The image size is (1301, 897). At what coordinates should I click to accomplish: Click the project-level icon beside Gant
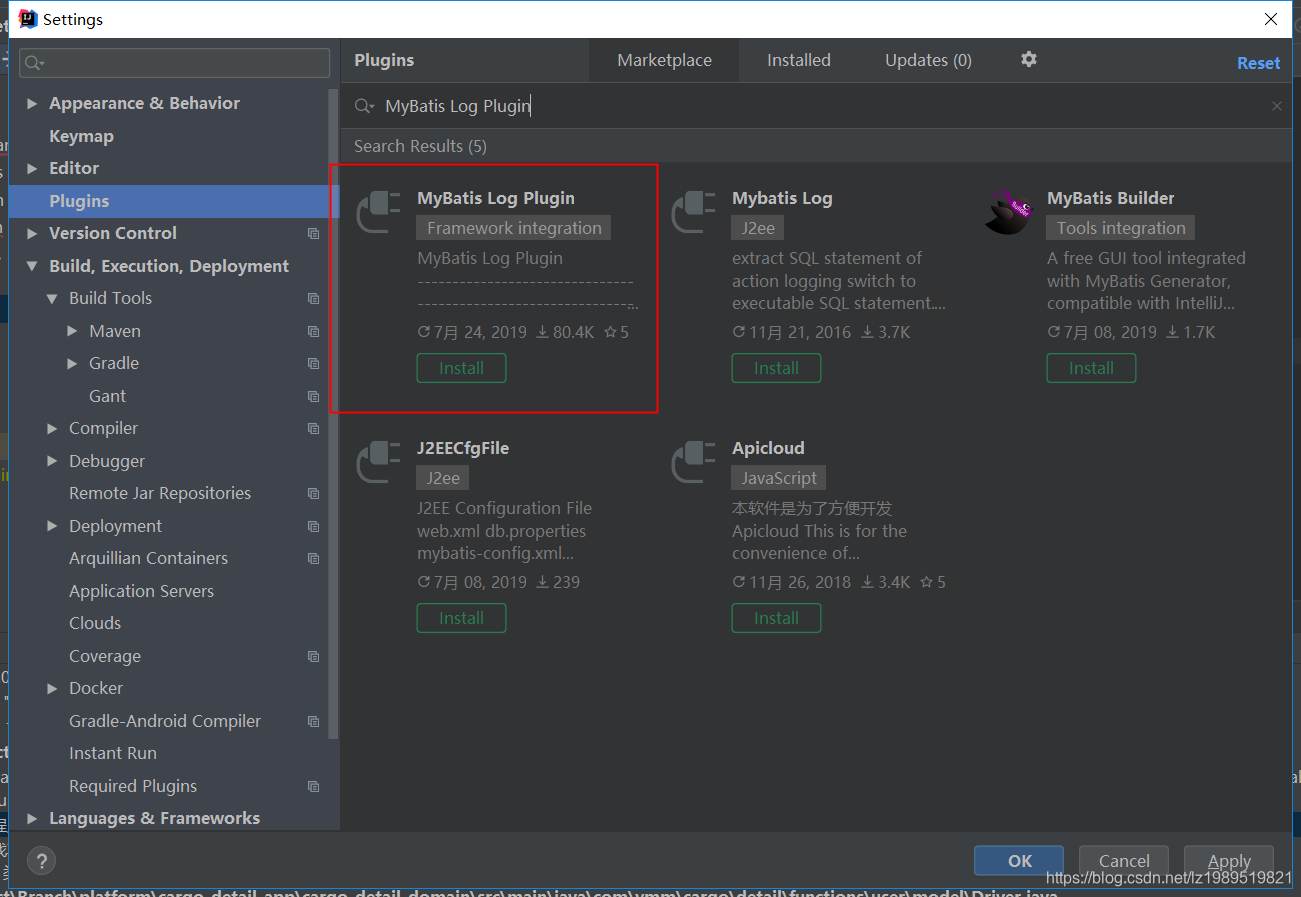[x=313, y=396]
